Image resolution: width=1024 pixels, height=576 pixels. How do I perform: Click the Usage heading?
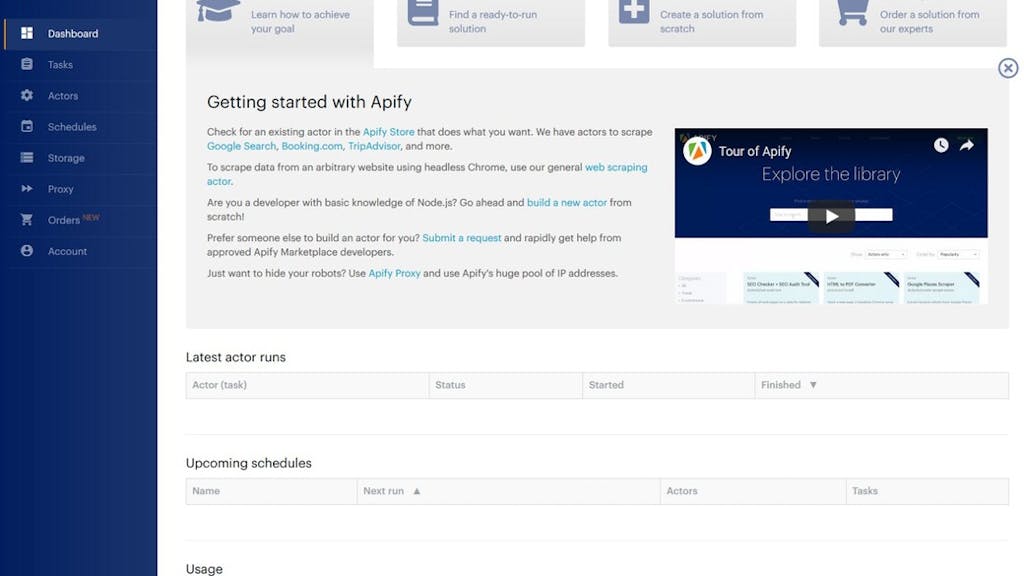[x=204, y=569]
